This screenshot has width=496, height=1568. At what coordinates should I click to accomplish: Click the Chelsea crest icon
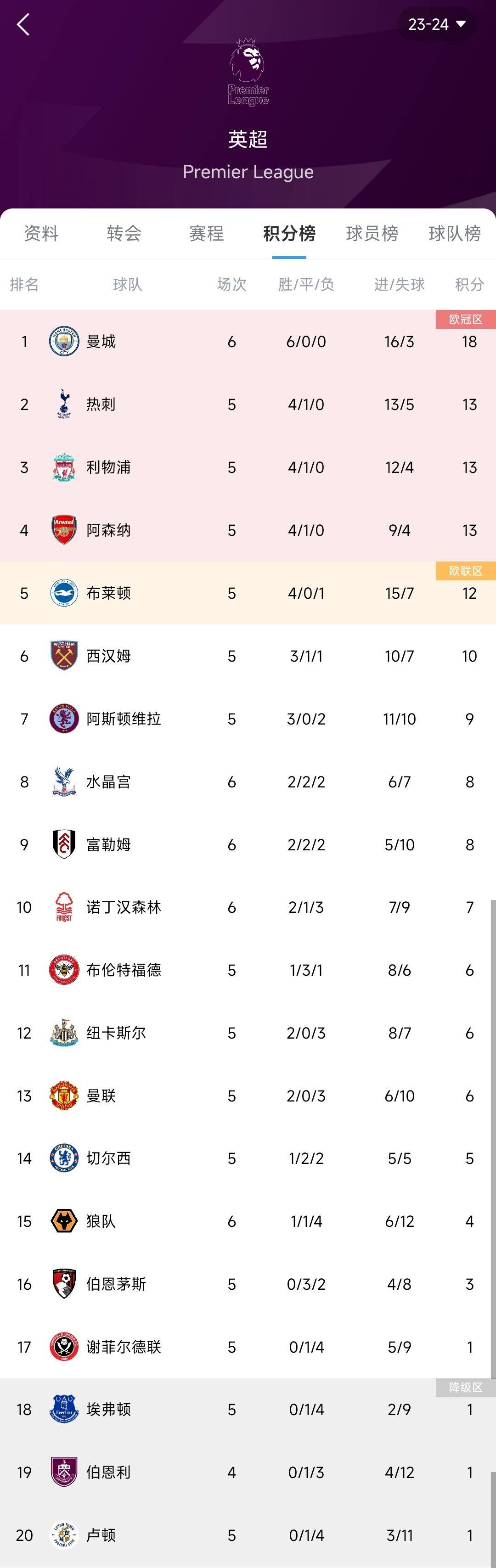[x=64, y=1158]
